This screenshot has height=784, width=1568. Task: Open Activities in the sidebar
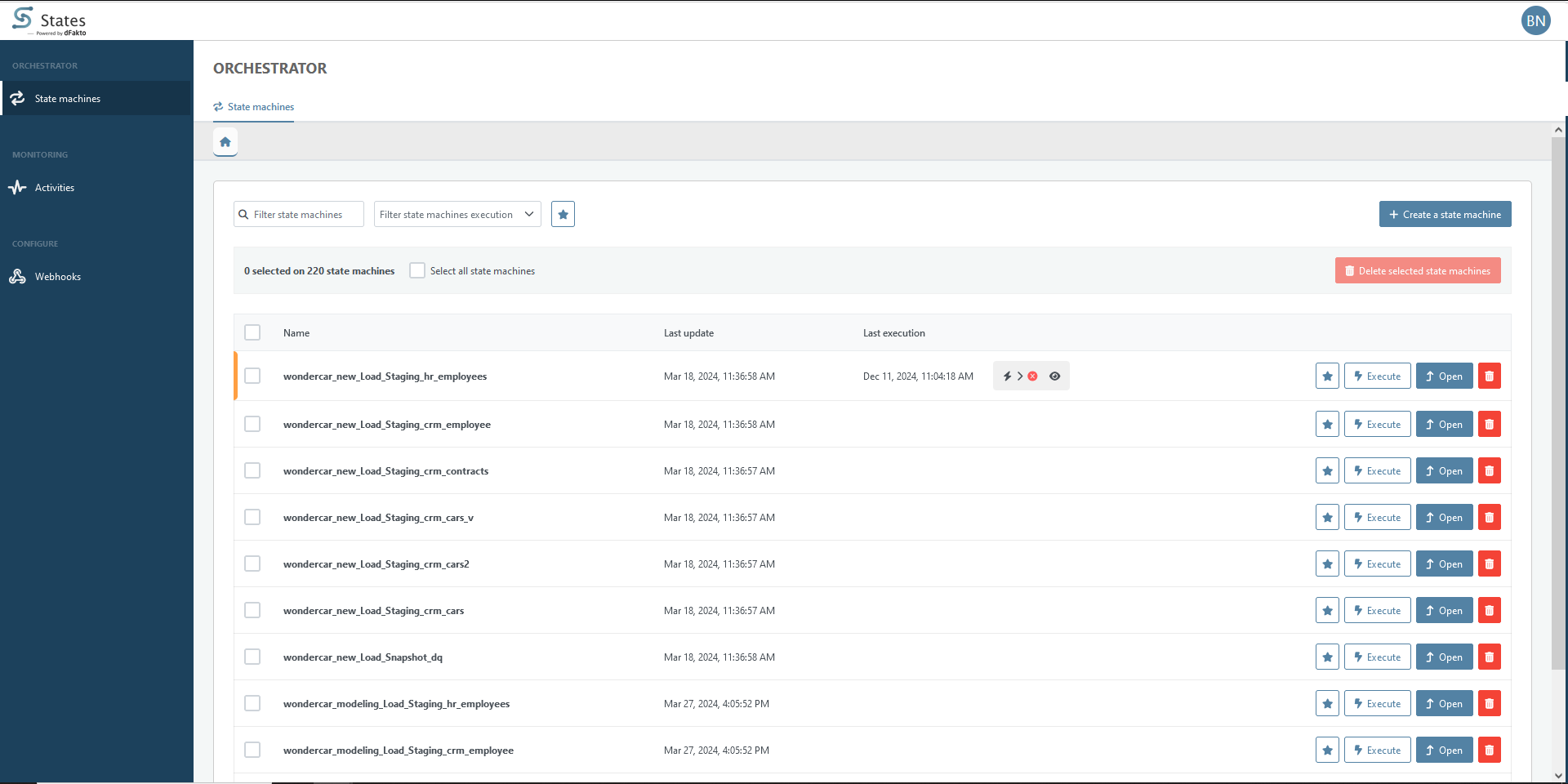(x=55, y=188)
